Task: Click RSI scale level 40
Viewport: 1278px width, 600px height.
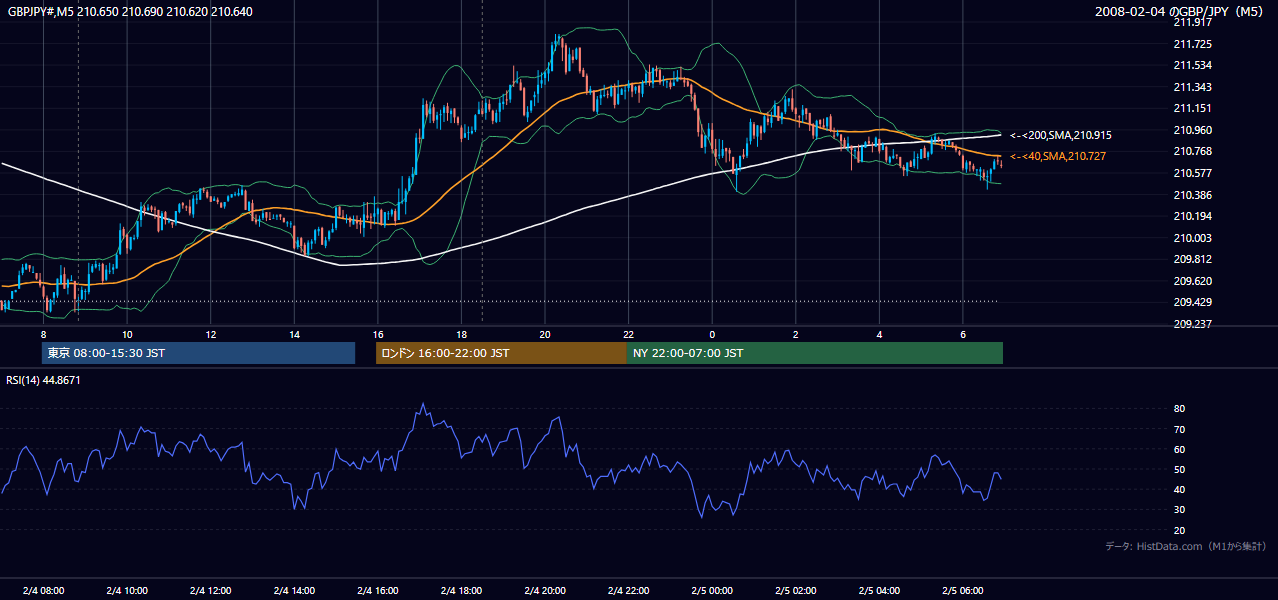Action: (1179, 489)
